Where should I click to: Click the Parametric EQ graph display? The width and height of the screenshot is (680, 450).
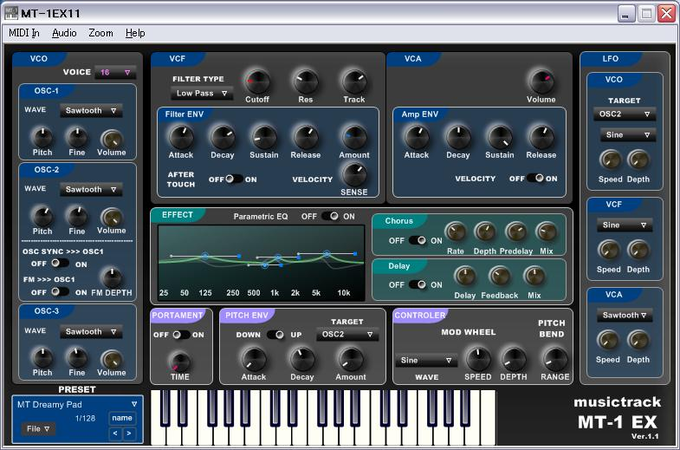coord(261,262)
